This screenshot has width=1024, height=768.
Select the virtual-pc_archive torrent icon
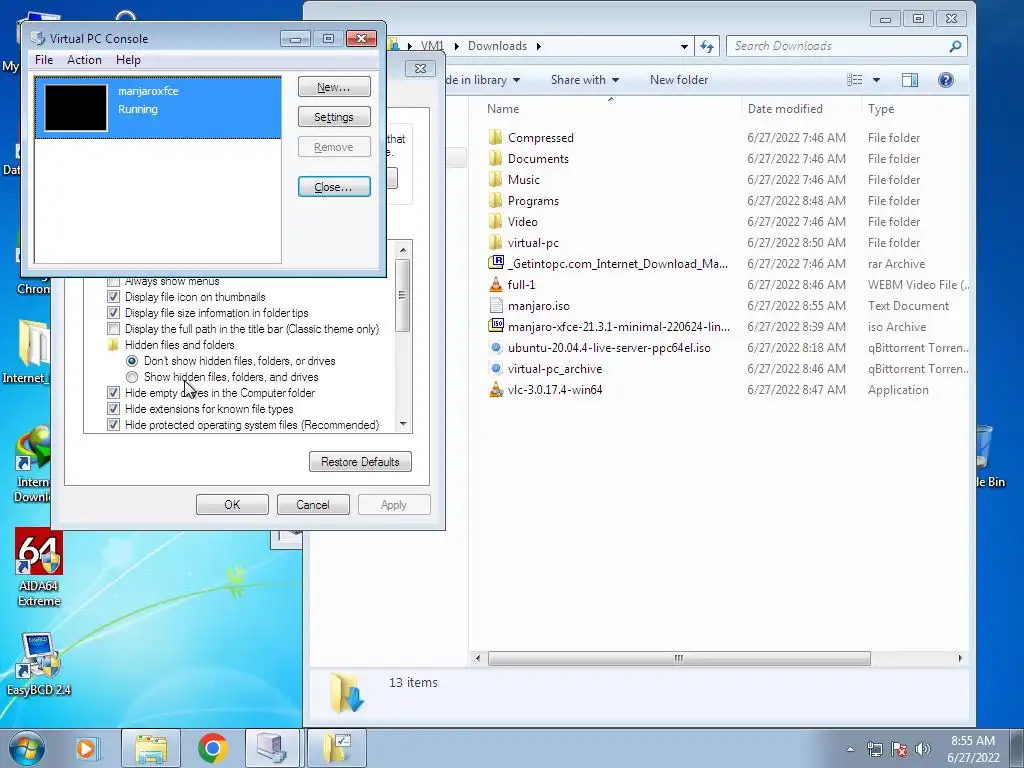point(496,368)
